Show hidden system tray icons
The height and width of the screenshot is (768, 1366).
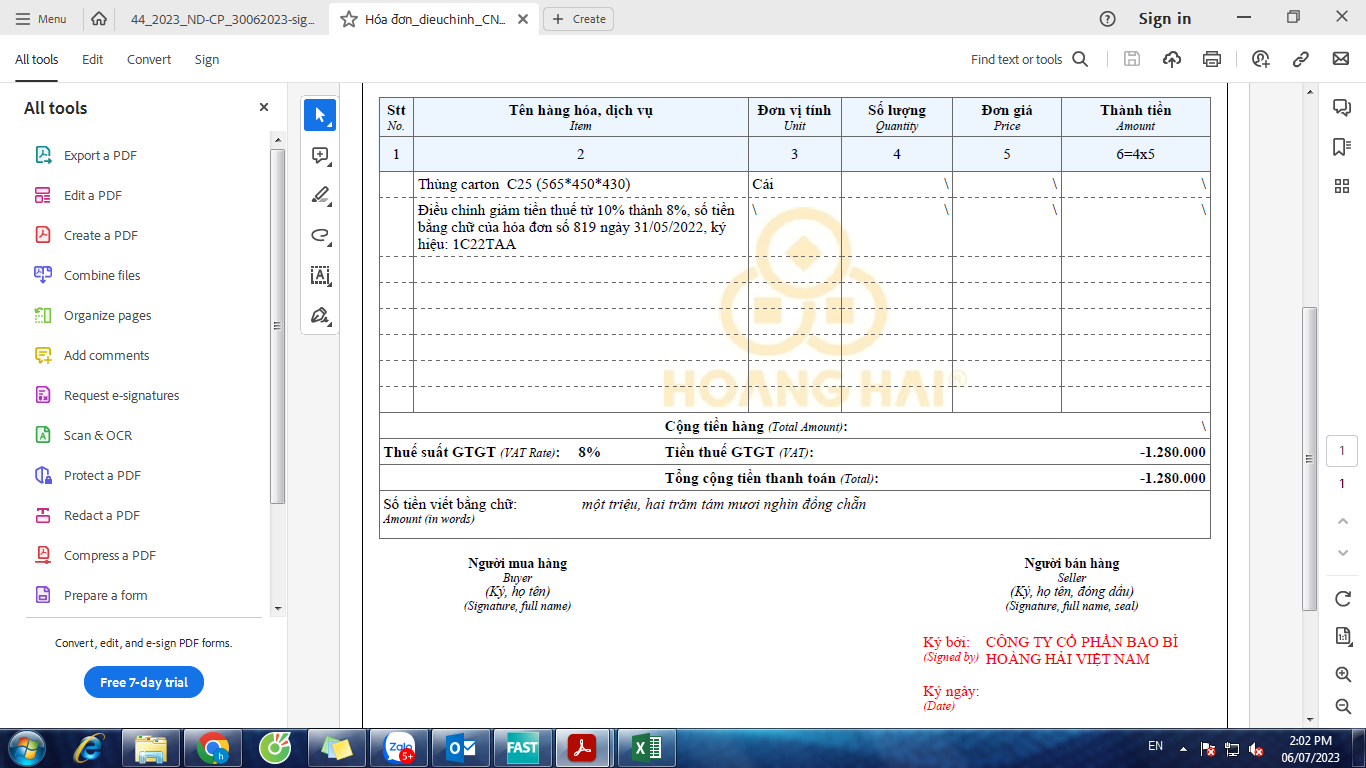1184,748
